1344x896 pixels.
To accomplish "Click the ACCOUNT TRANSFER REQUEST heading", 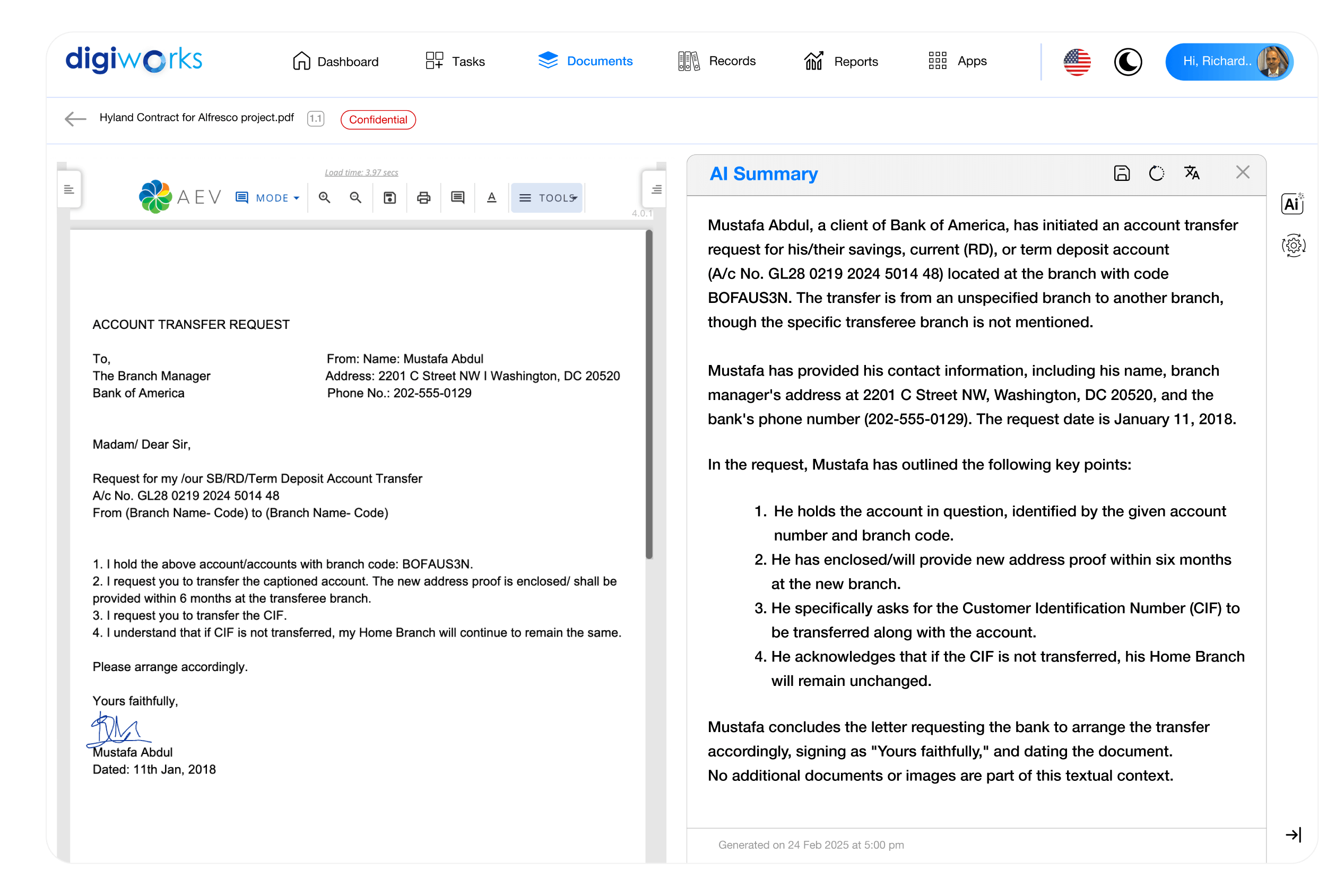I will tap(192, 325).
